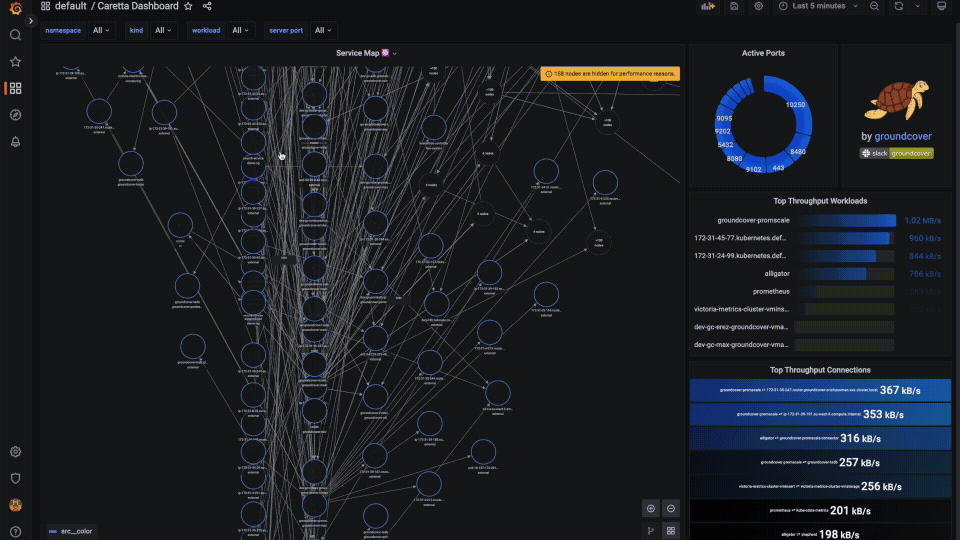Image resolution: width=960 pixels, height=540 pixels.
Task: Toggle src__color legend item
Action: tap(71, 531)
